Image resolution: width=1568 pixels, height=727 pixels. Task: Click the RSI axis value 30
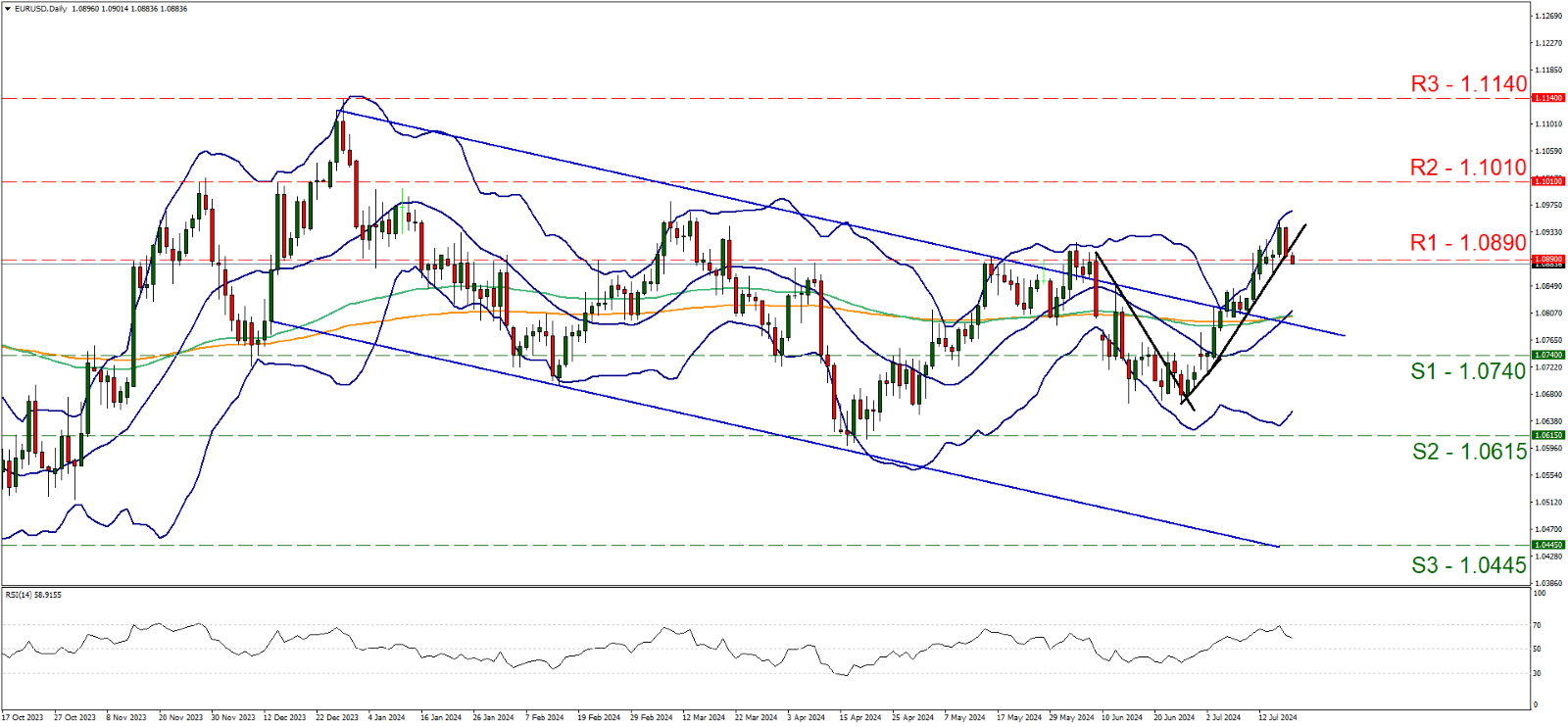[x=1538, y=673]
